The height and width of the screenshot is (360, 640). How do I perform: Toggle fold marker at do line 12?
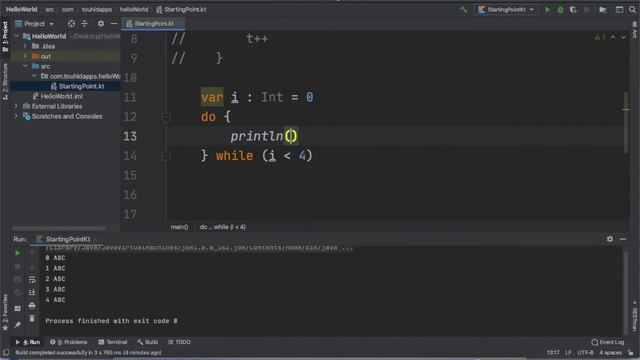(165, 117)
